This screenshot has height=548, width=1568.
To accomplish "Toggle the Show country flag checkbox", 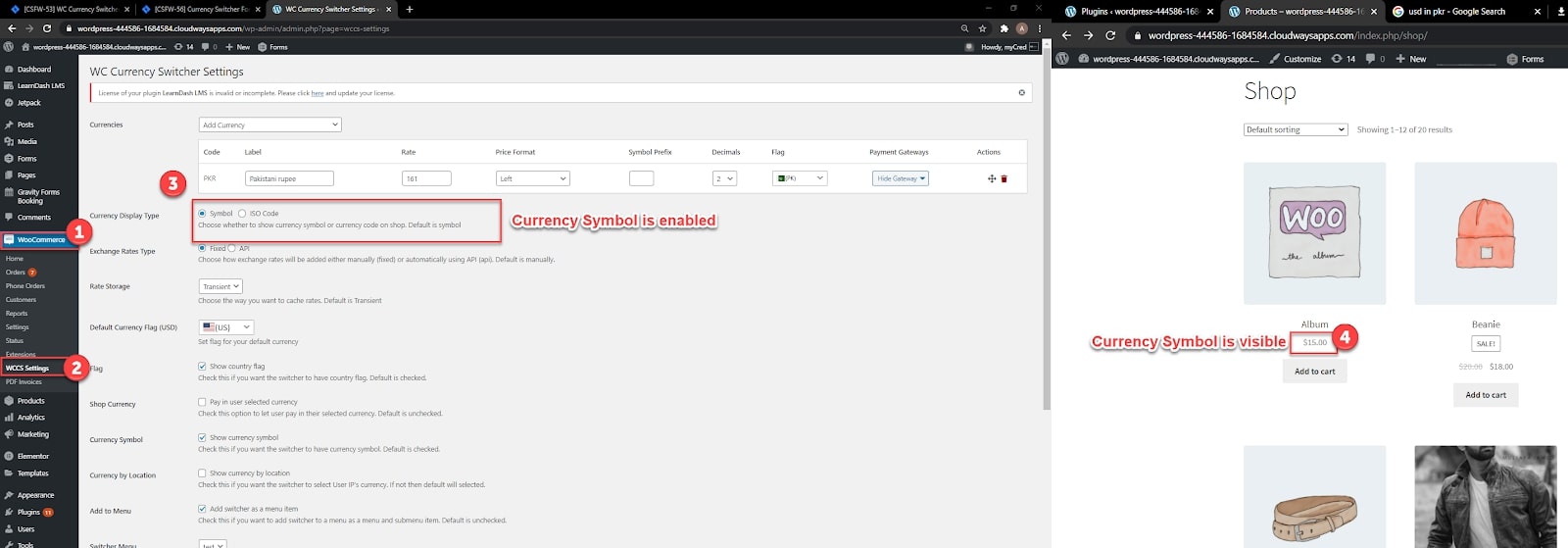I will click(x=202, y=366).
